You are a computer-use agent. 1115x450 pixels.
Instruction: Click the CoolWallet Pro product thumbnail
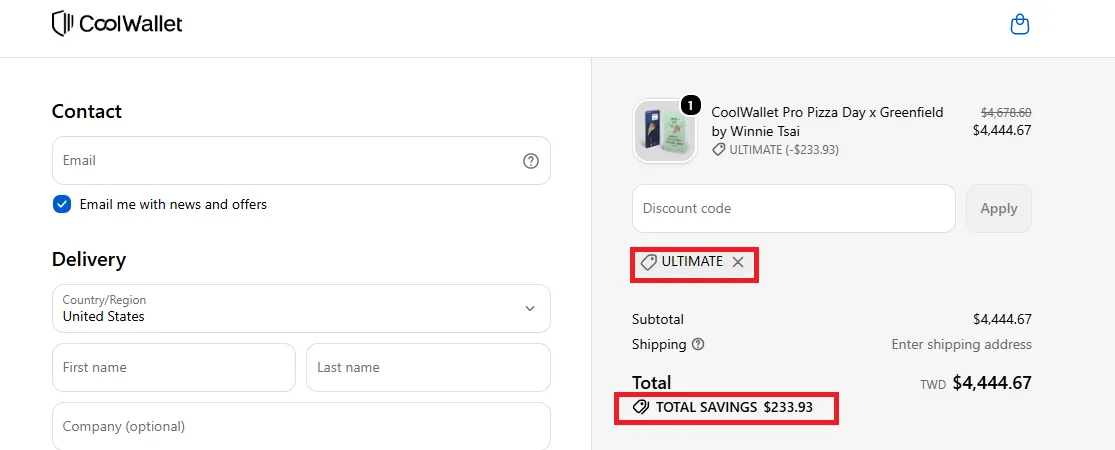[665, 132]
